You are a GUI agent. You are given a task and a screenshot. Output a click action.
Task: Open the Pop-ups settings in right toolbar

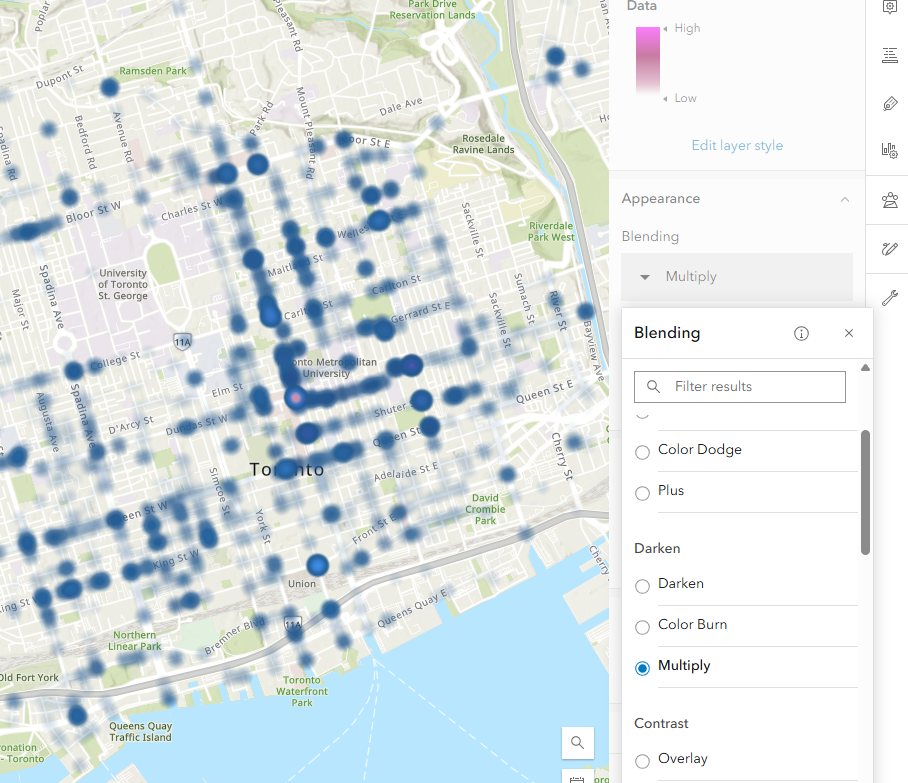[x=889, y=8]
